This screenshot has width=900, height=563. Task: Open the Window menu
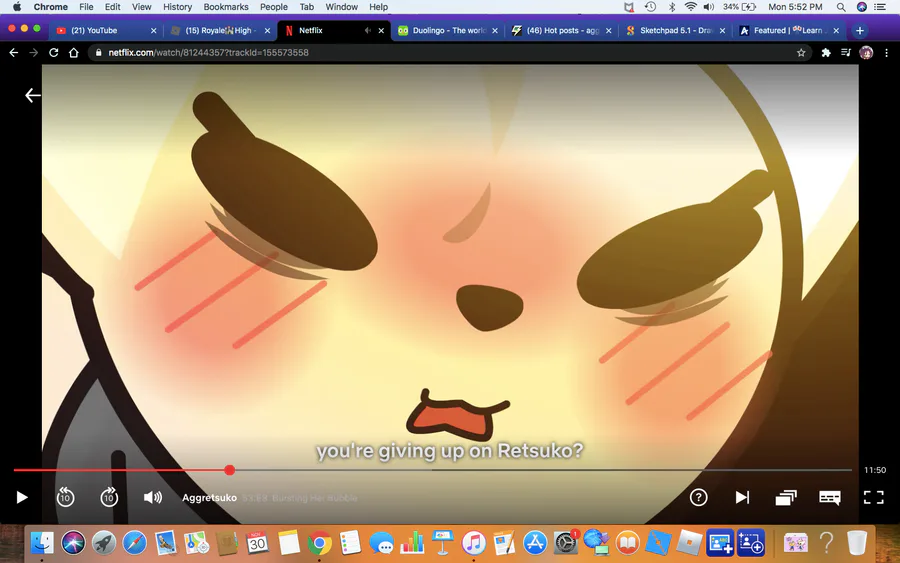pos(342,7)
